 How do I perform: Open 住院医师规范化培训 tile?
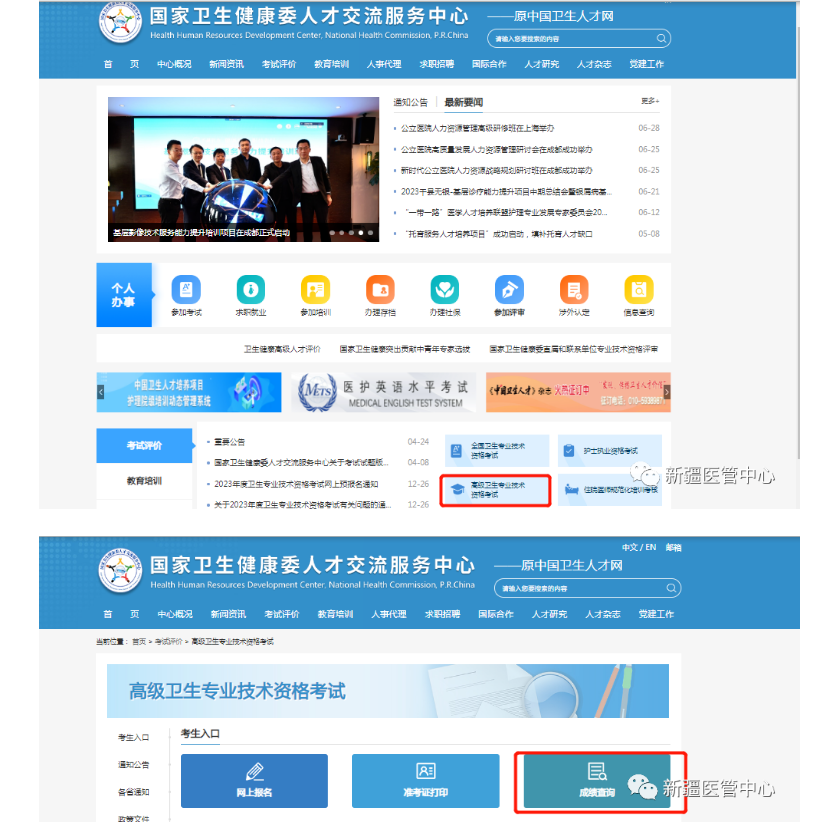(x=610, y=490)
